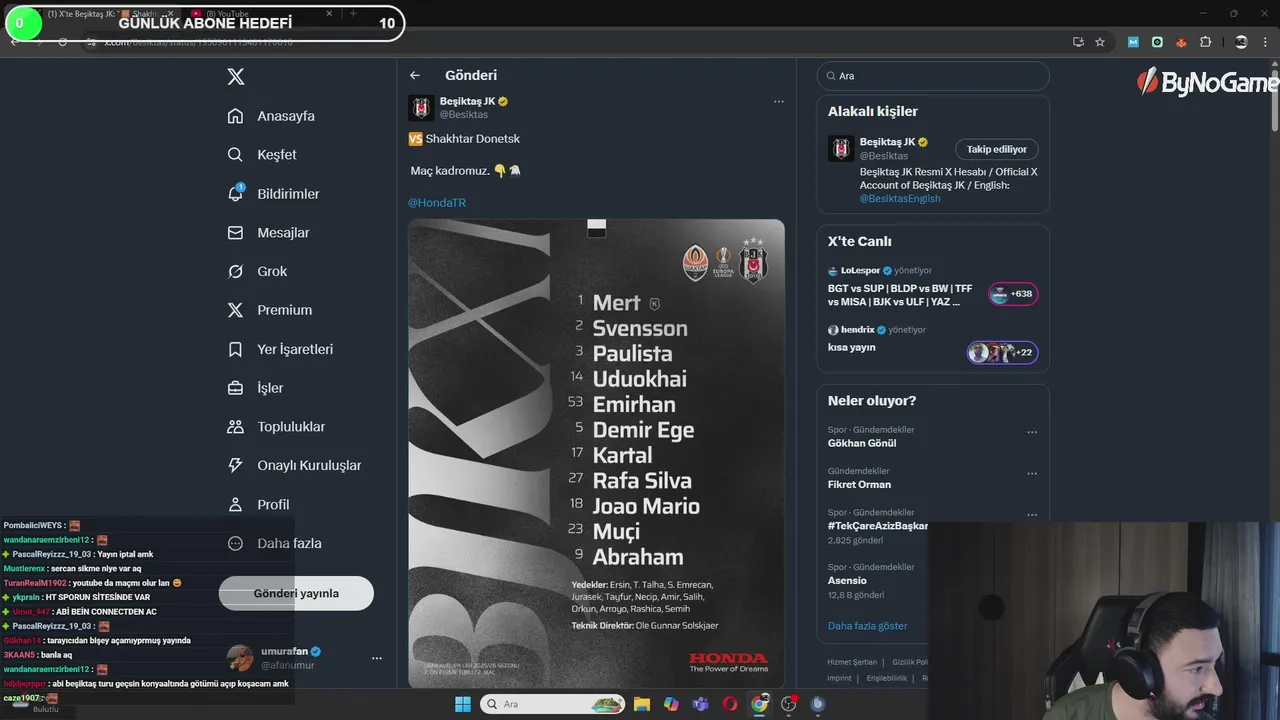Open #TekÇareAzizBaşkan trend
This screenshot has width=1280, height=720.
point(878,526)
